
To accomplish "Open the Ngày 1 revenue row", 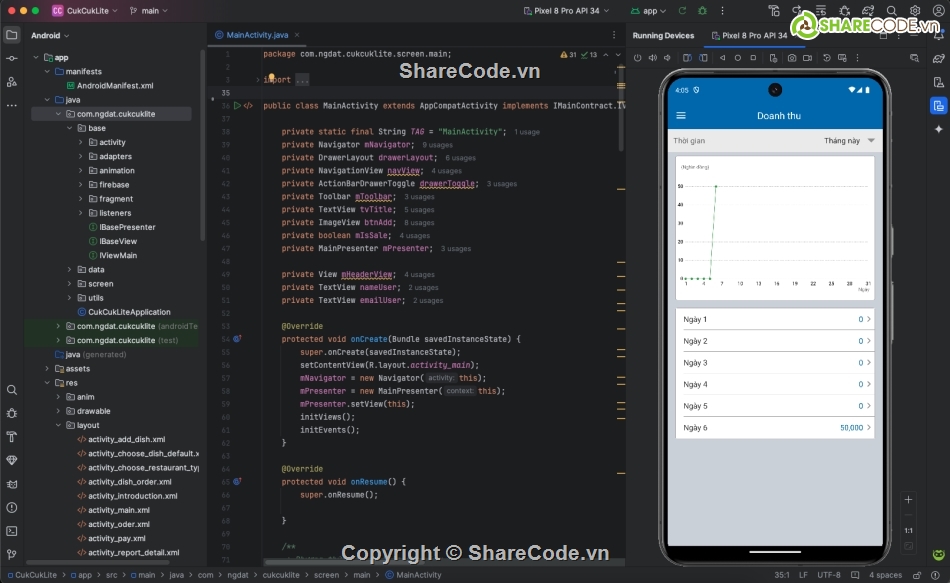I will point(775,319).
